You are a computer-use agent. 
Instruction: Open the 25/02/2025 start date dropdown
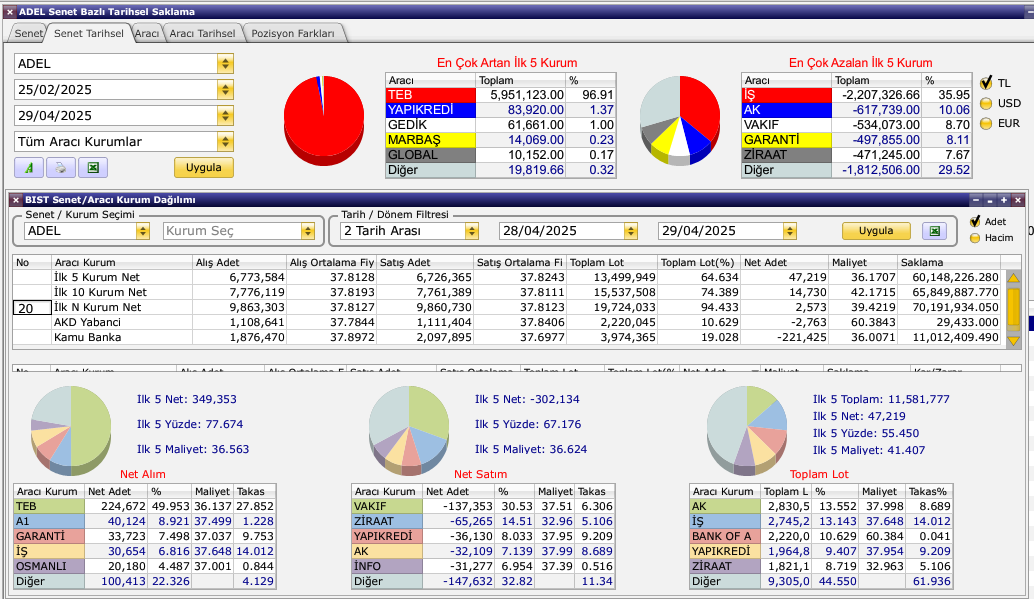226,90
